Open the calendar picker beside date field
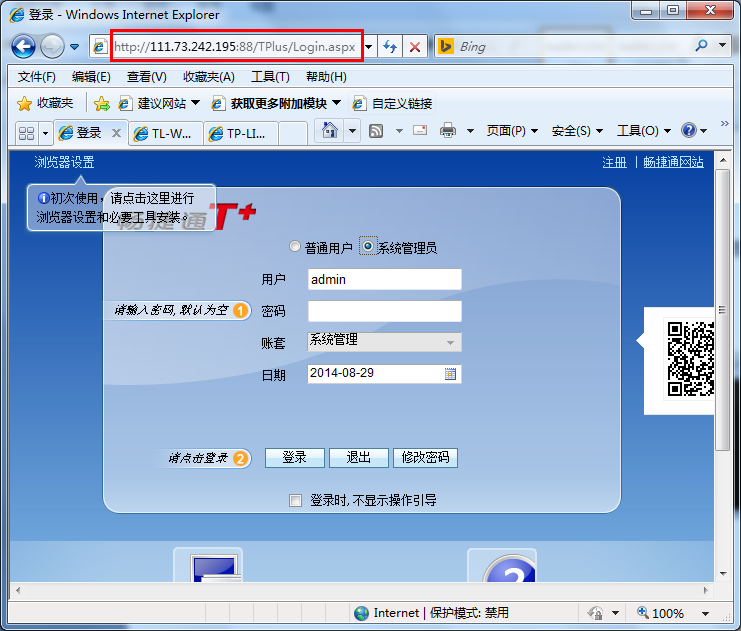Viewport: 741px width, 631px height. click(x=451, y=374)
